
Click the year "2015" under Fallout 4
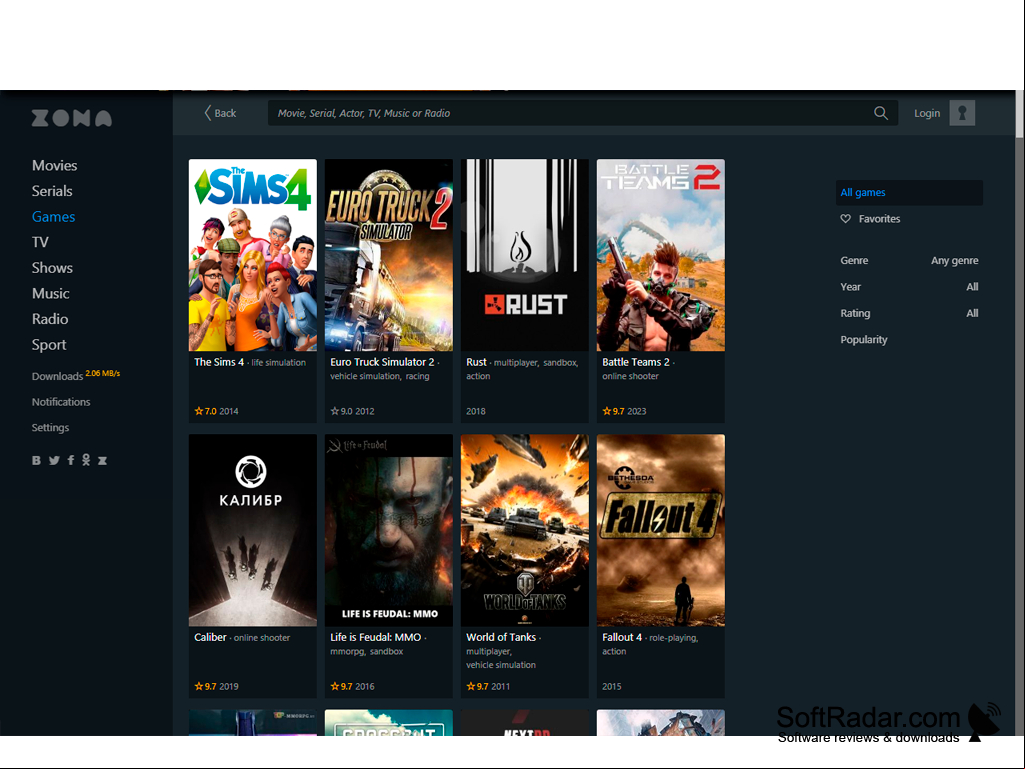612,687
